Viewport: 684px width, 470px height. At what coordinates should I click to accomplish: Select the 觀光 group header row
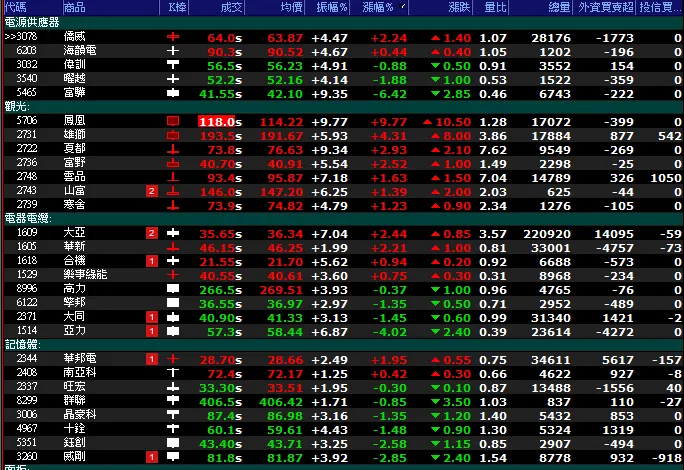(342, 106)
